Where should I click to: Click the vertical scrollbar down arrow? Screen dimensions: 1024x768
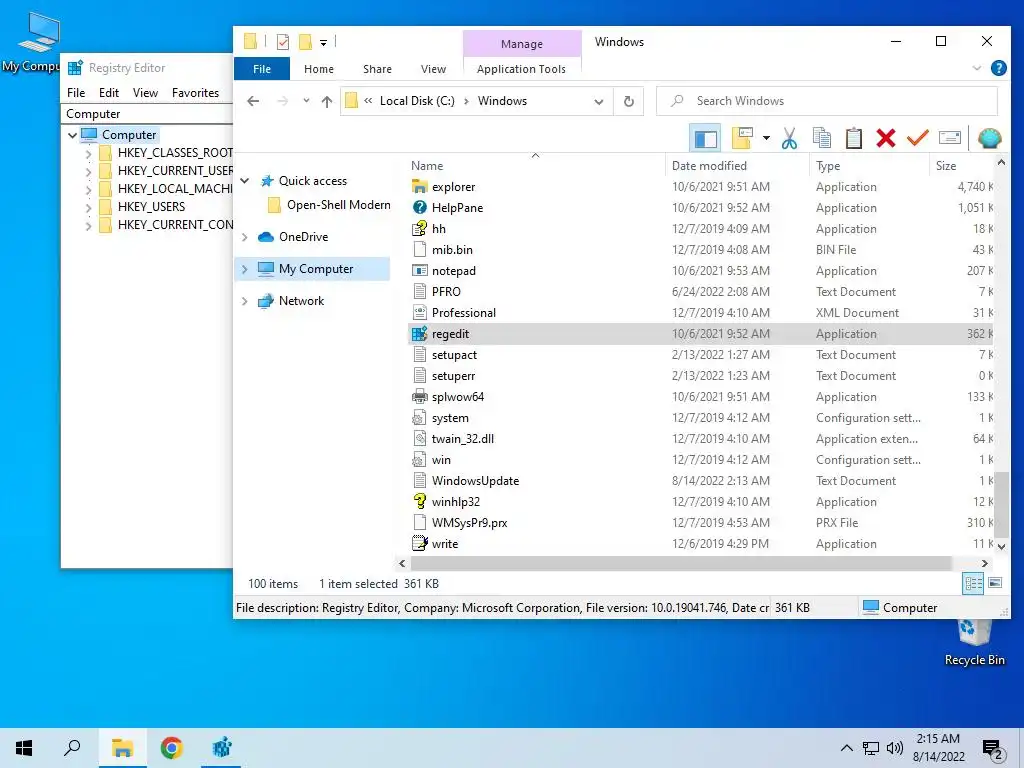(x=1001, y=547)
